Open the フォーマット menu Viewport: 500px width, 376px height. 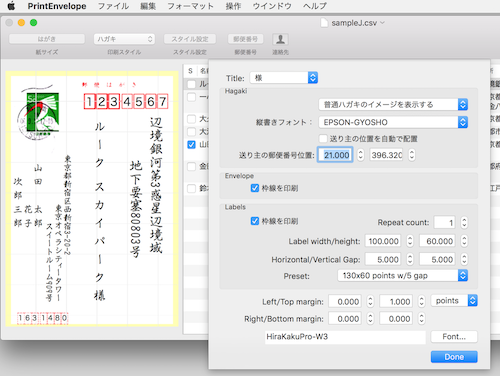point(190,6)
